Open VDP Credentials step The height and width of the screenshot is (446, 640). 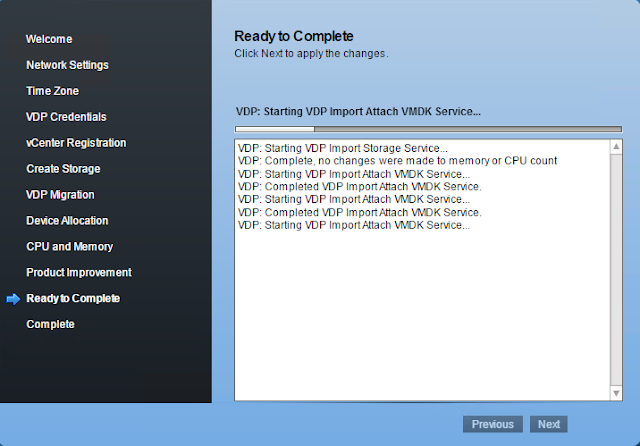tap(66, 117)
